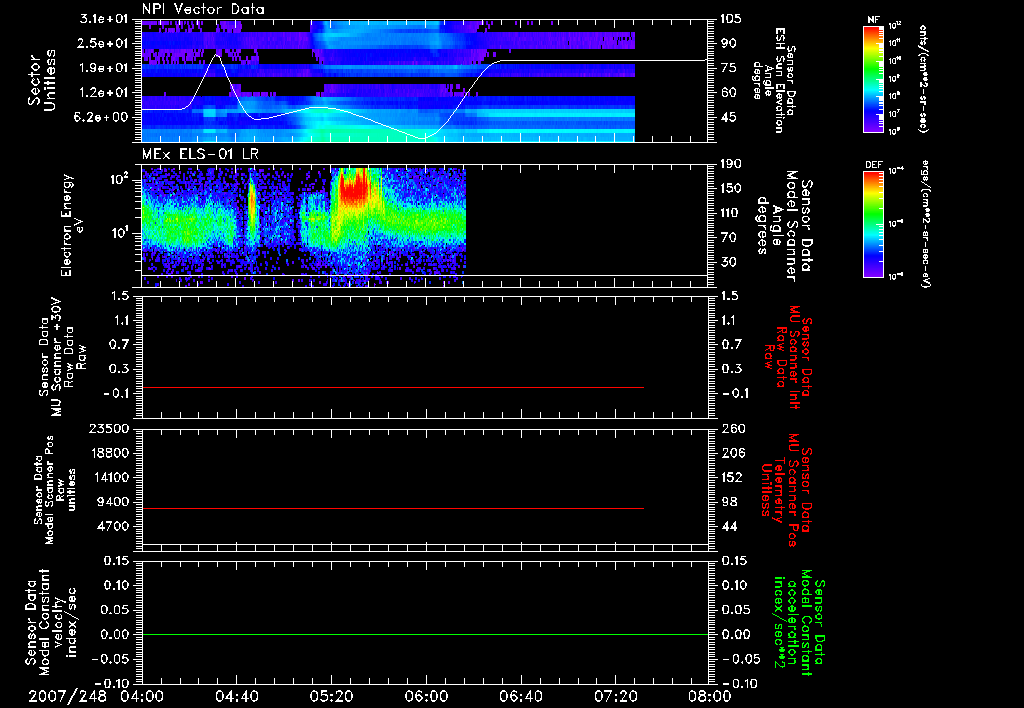Screen dimensions: 1024x708
Task: Click the "30" scanner angle tick value
Action: (x=728, y=262)
